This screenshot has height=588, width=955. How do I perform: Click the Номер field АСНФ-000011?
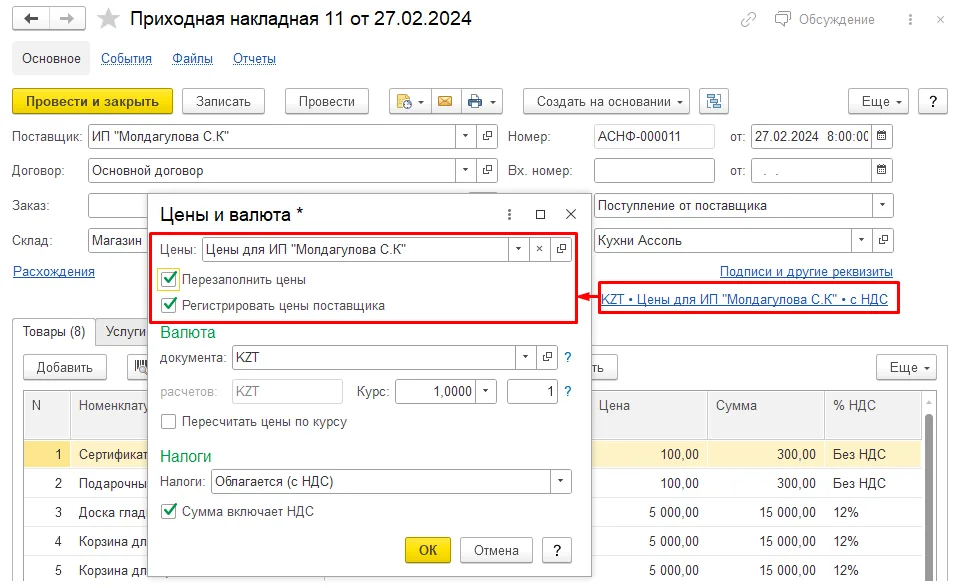pos(654,136)
